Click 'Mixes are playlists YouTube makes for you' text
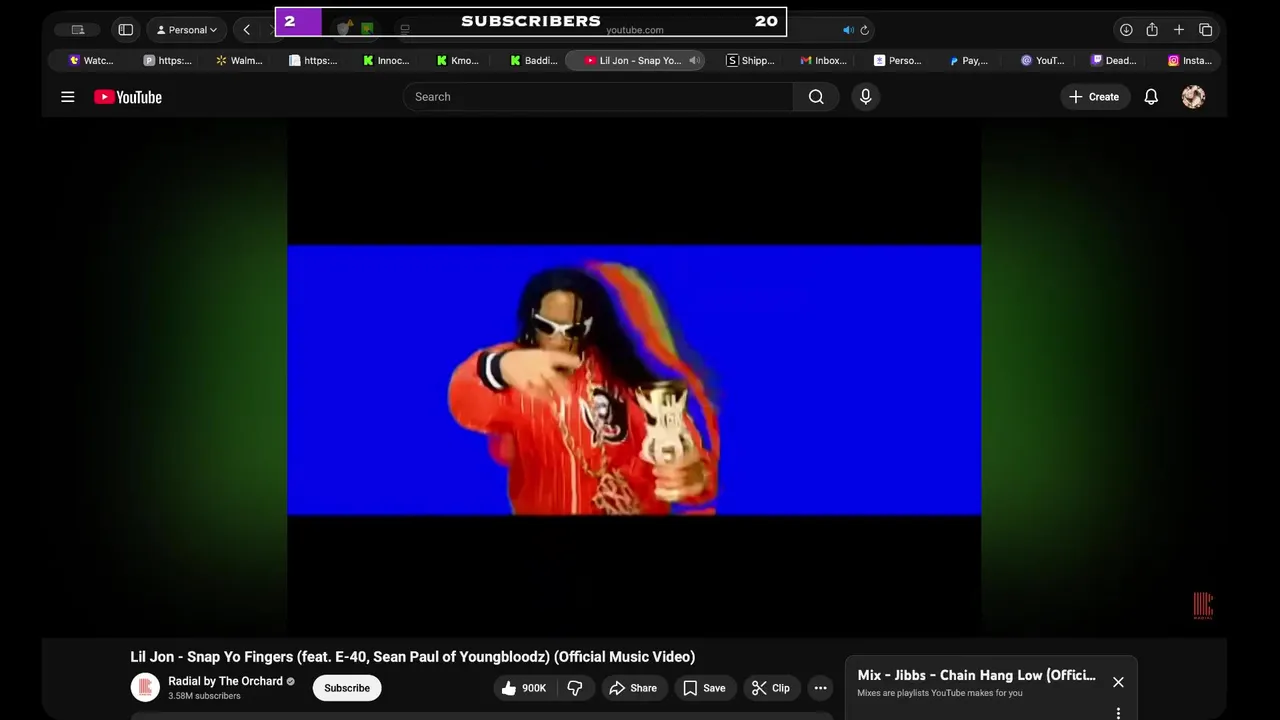The width and height of the screenshot is (1280, 720). [x=940, y=693]
